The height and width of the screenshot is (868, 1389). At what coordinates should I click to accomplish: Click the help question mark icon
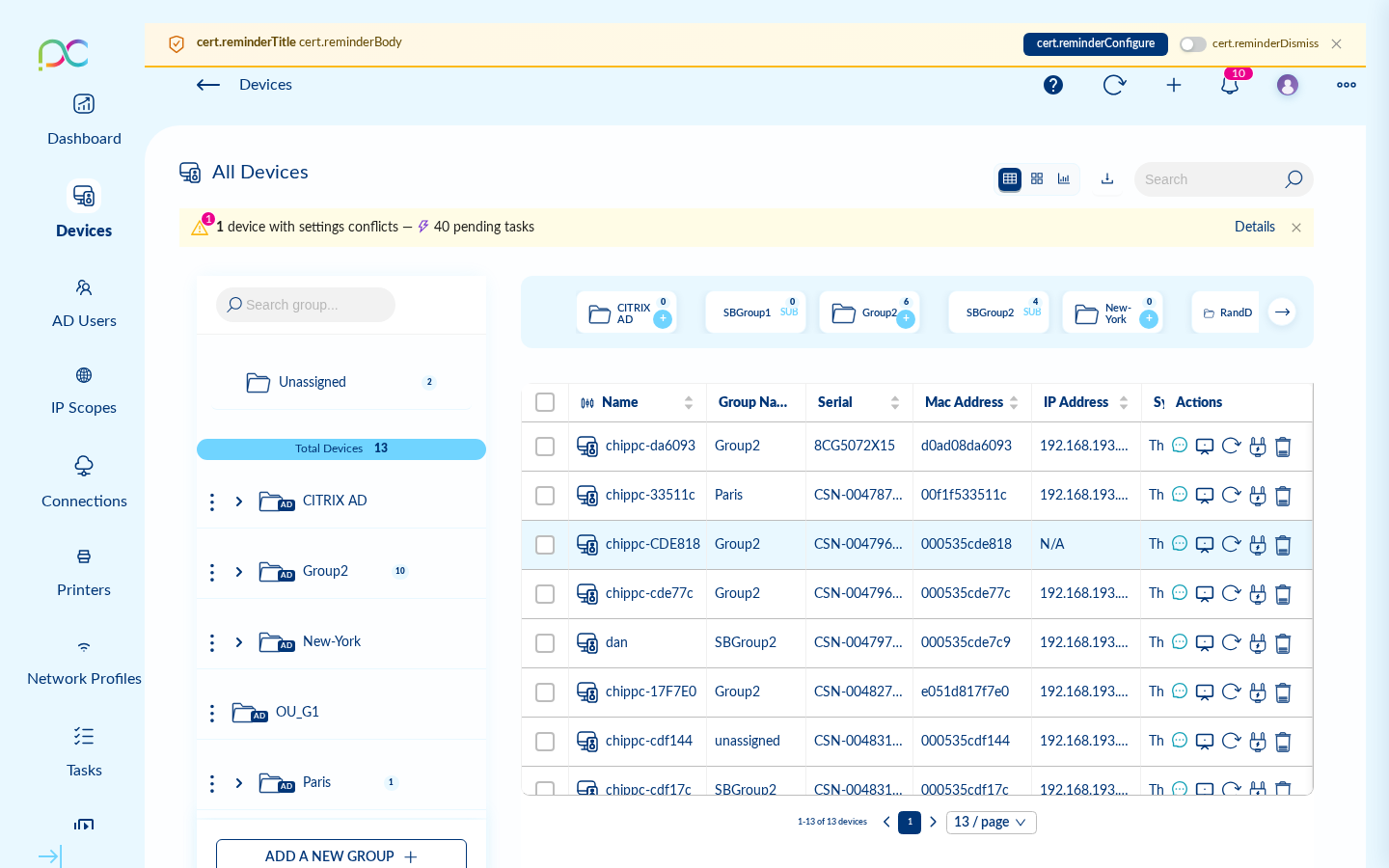pos(1053,85)
